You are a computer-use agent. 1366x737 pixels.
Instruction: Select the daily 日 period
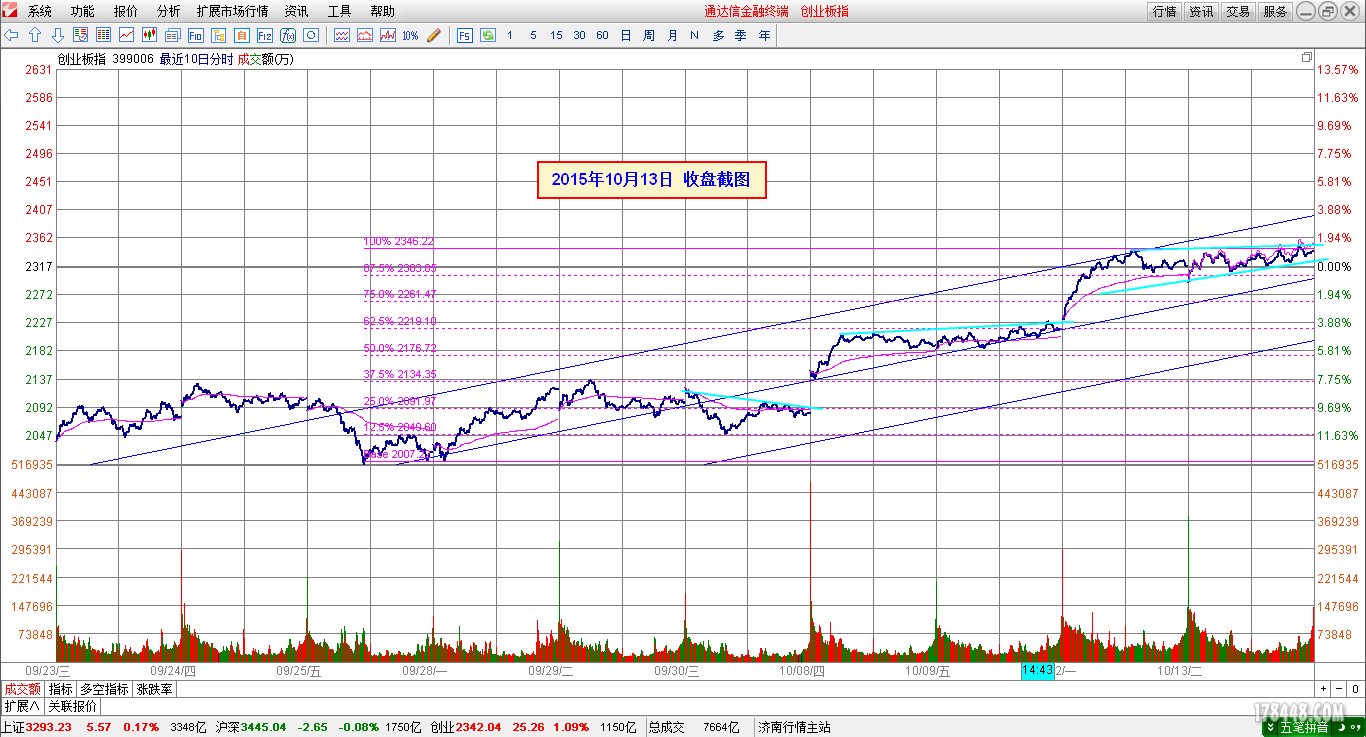click(x=626, y=35)
